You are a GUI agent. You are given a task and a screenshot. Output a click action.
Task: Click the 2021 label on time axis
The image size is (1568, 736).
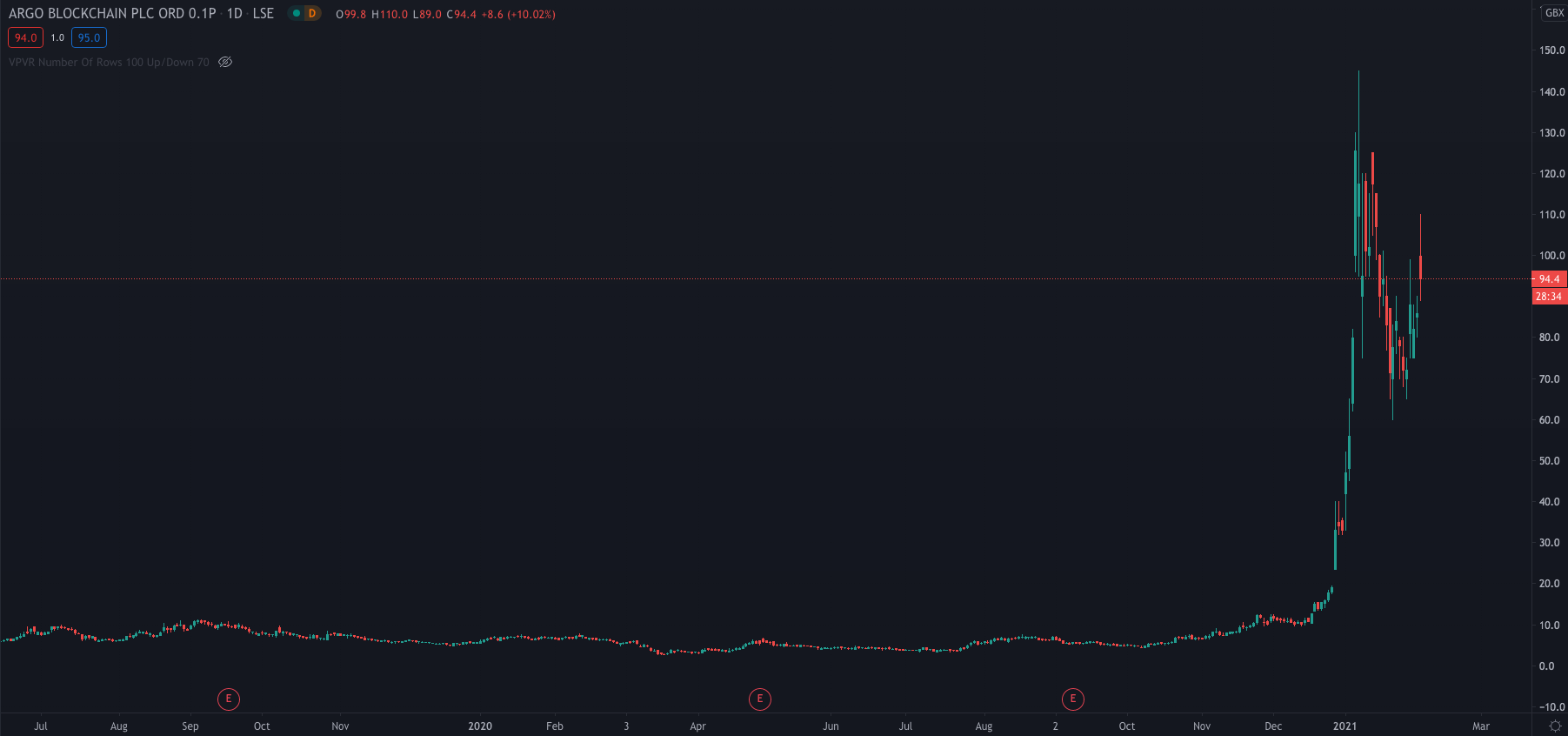1344,726
